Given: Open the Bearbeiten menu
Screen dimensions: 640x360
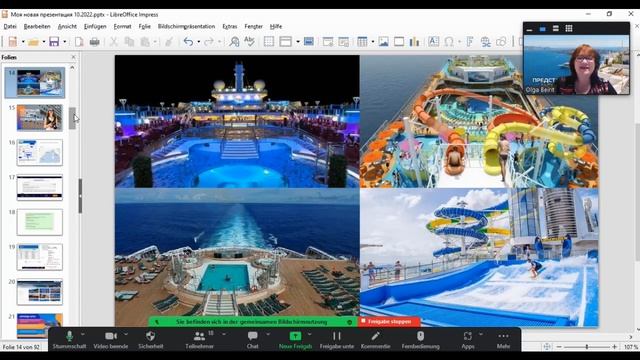Looking at the screenshot, I should 37,26.
